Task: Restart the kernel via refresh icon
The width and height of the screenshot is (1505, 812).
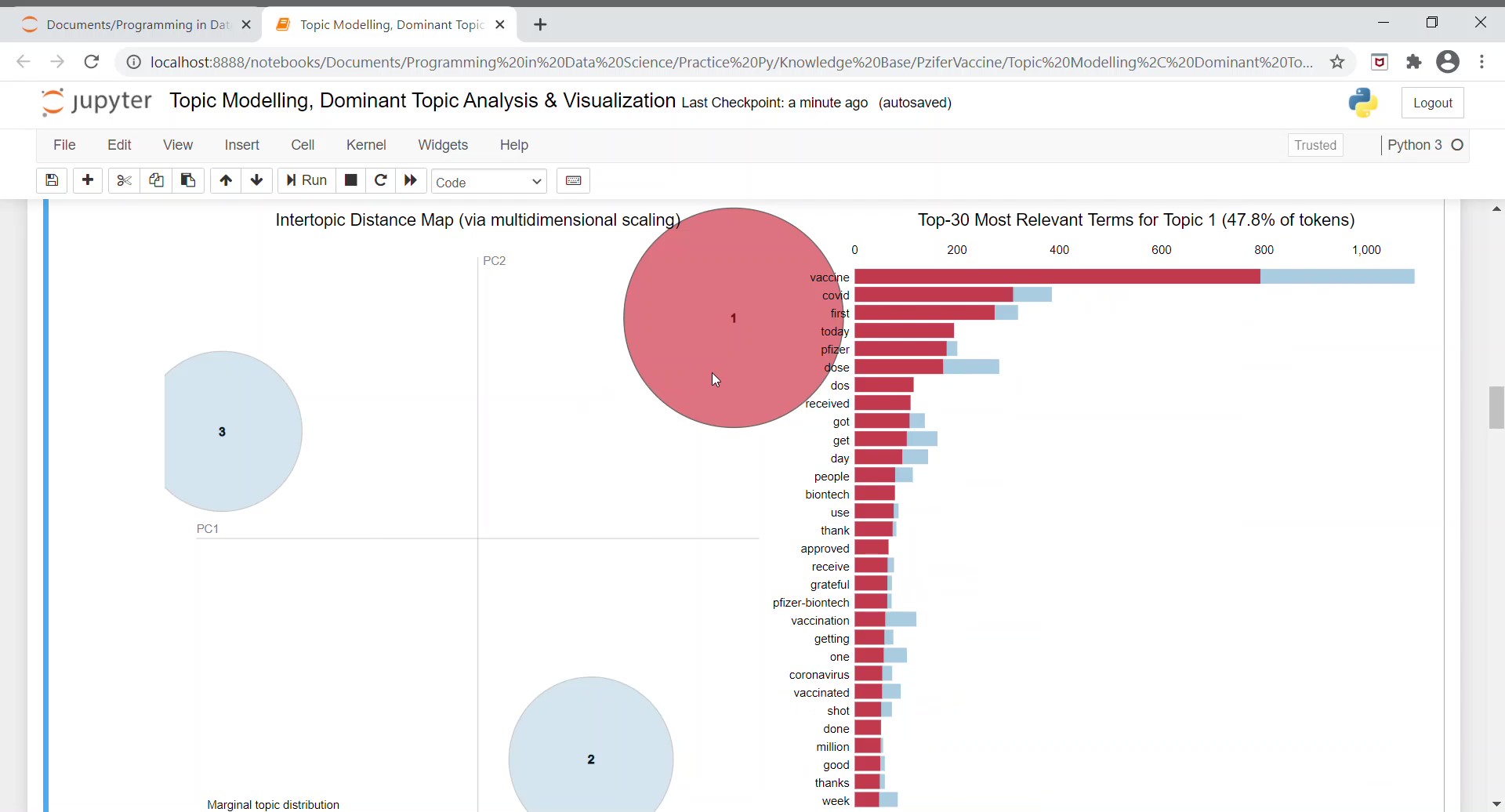Action: (381, 180)
